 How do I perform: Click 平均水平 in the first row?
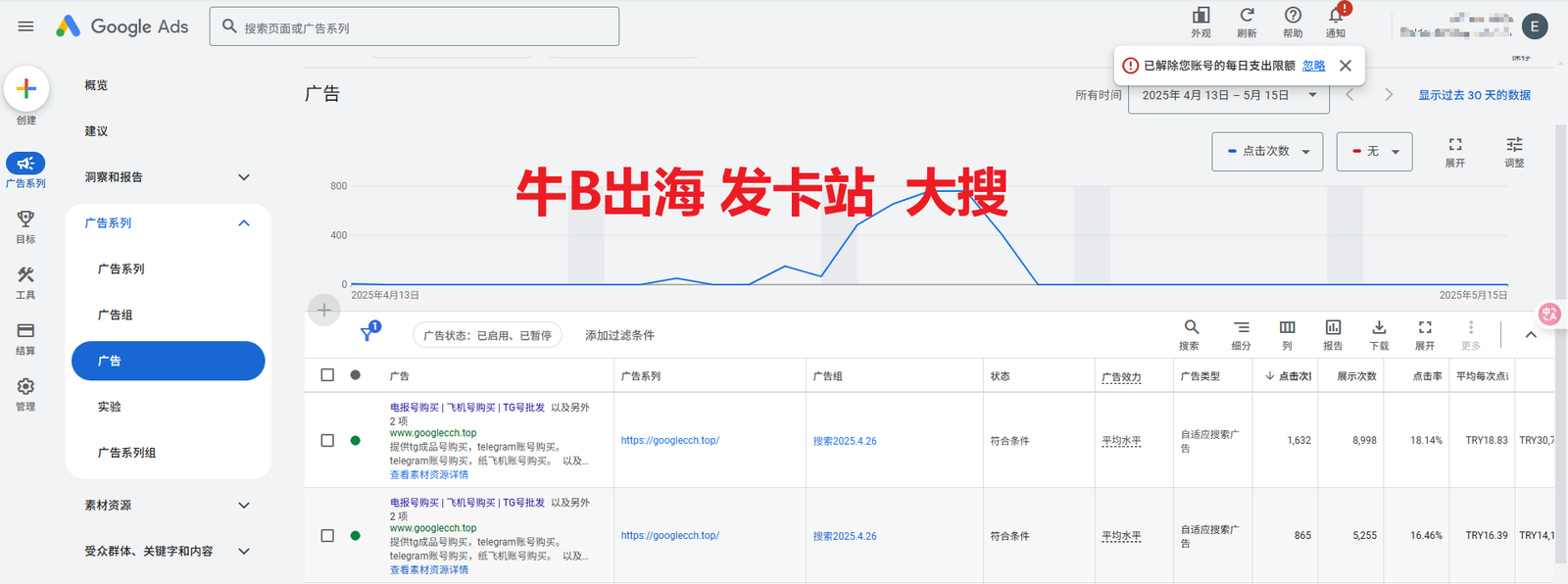(1121, 441)
